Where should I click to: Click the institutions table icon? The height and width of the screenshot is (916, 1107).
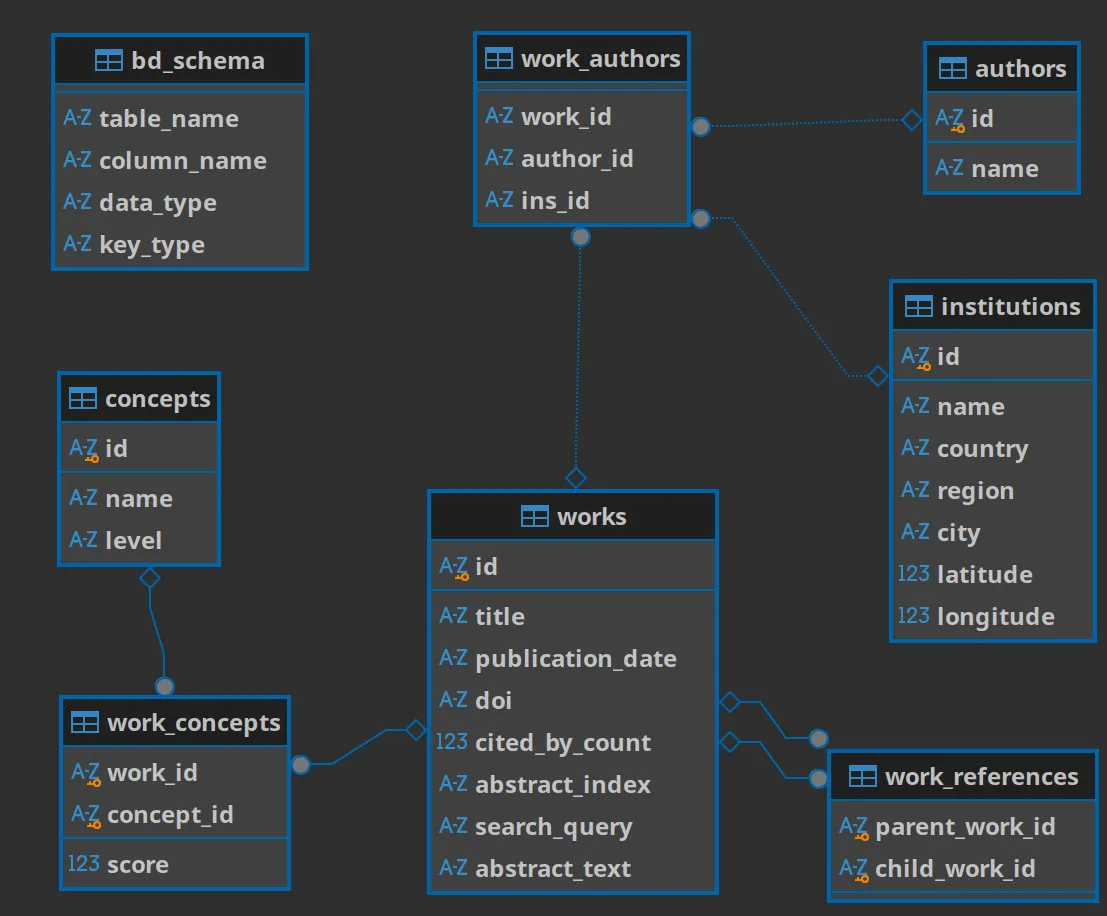point(918,307)
